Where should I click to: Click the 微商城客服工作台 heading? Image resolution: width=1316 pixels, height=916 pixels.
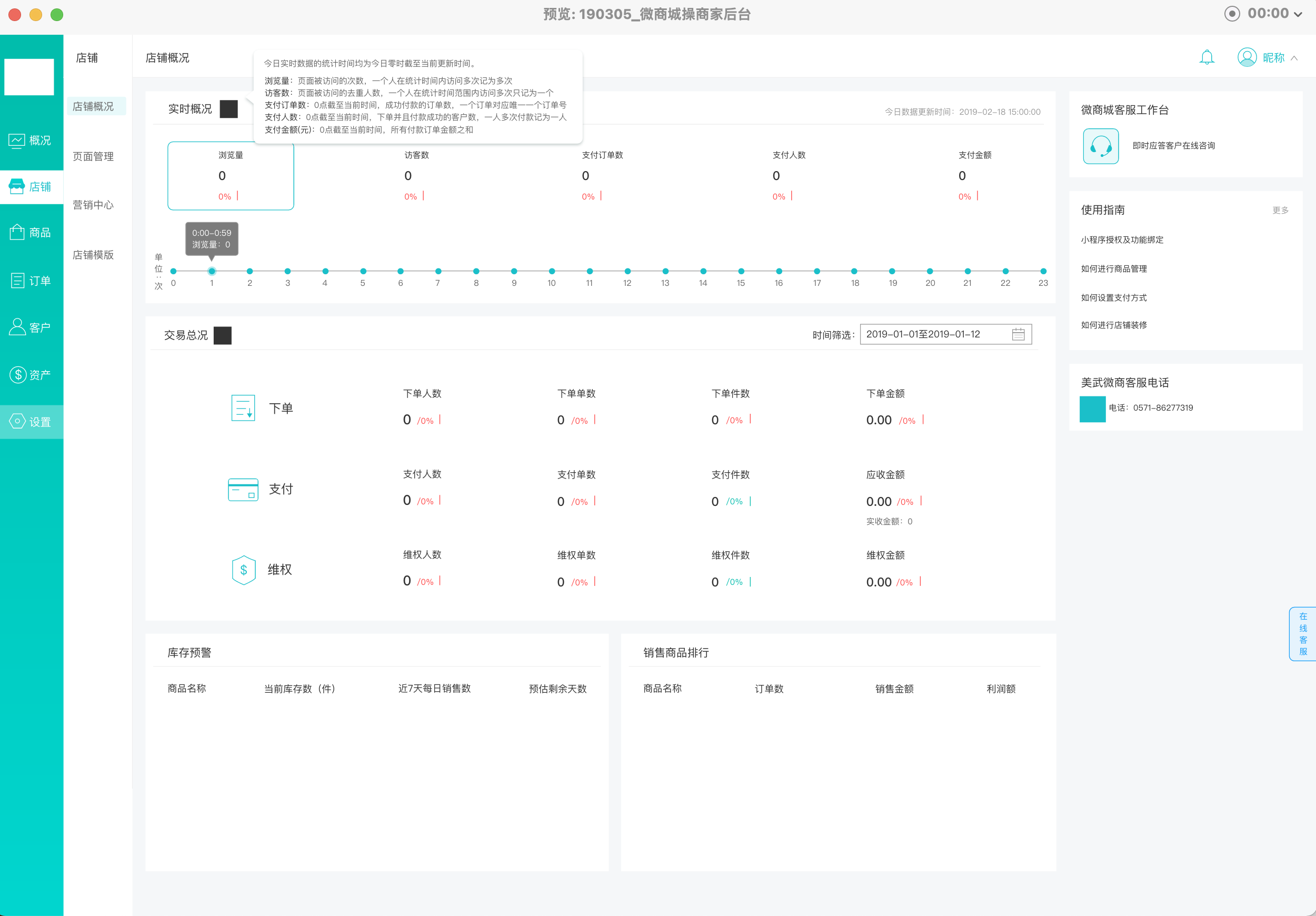pos(1124,110)
